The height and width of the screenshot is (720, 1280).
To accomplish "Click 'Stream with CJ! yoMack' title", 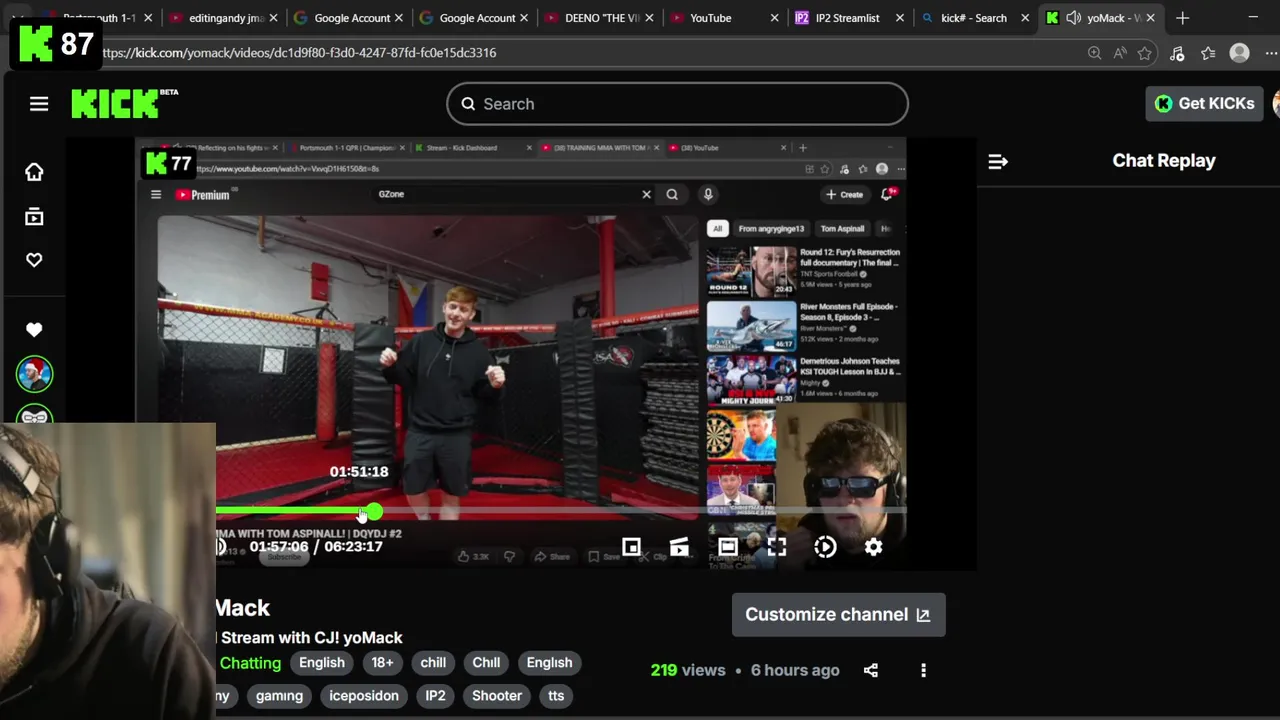I will click(312, 638).
